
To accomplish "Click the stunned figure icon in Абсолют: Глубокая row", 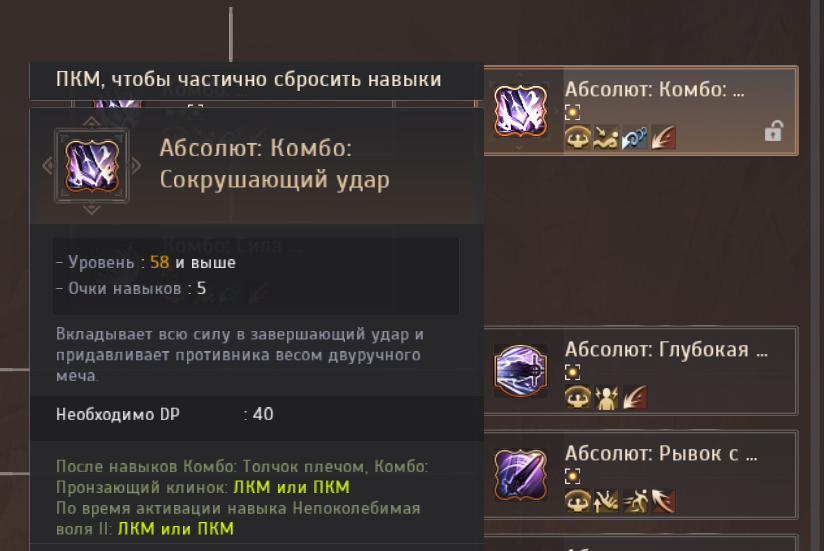I will [606, 398].
